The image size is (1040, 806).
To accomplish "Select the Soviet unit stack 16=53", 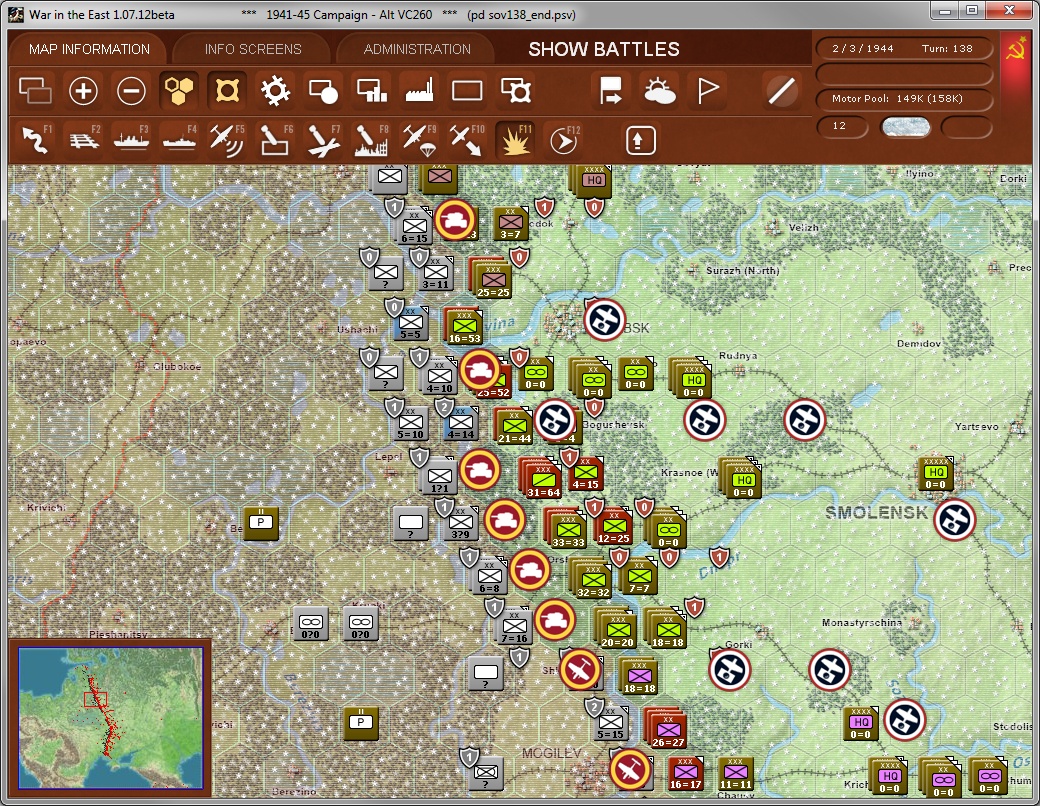I will click(x=464, y=326).
